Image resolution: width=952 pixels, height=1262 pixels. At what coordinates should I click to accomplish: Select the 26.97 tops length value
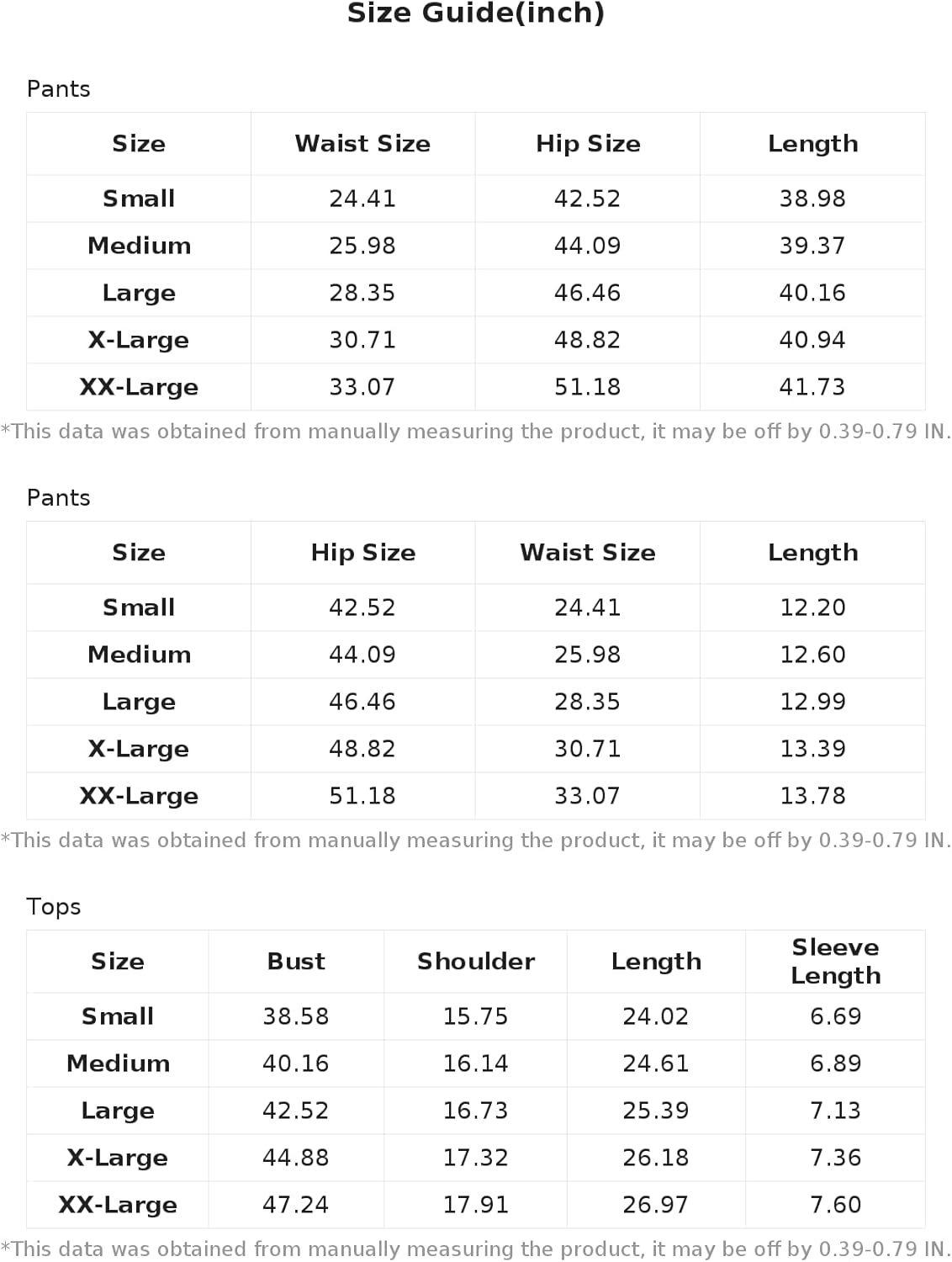(x=656, y=1205)
